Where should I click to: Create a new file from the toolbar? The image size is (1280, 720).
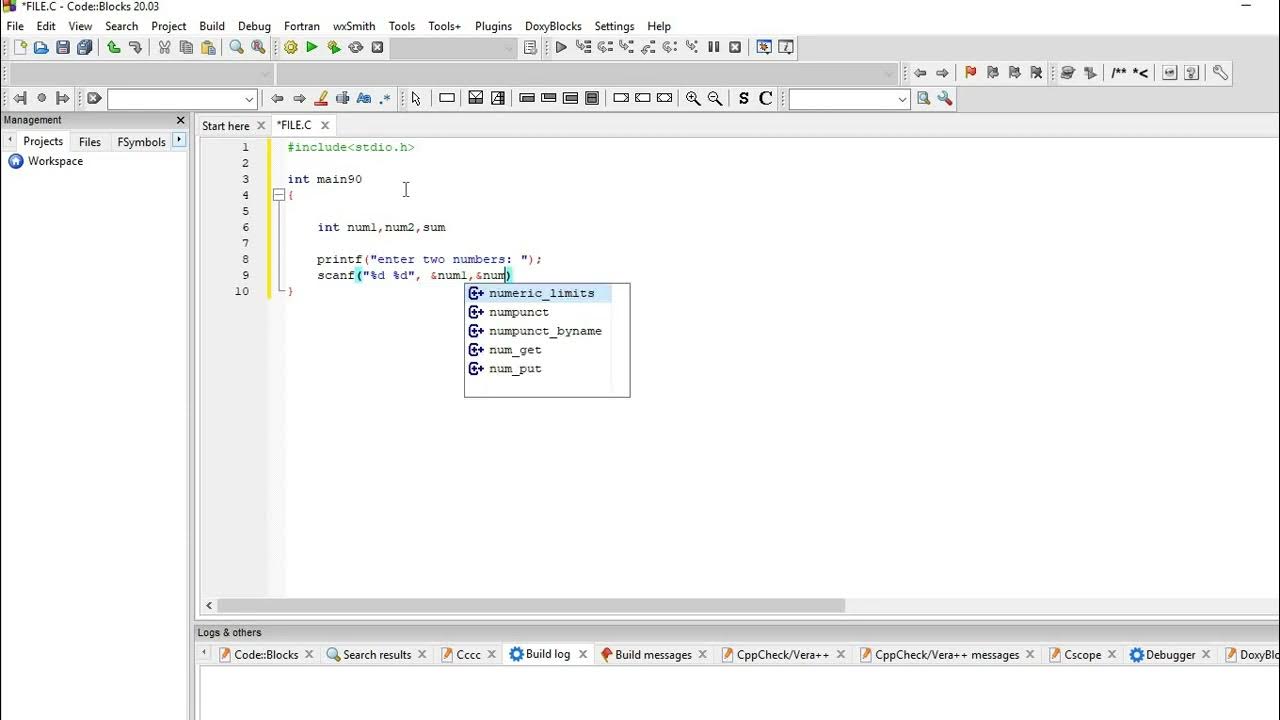(19, 47)
